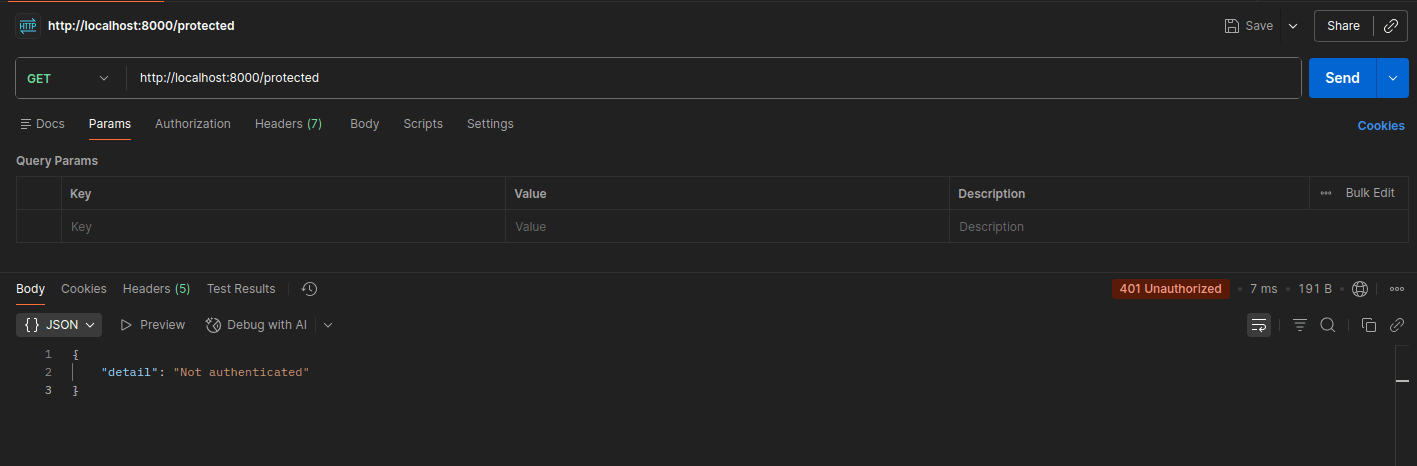Copy response body icon
Image resolution: width=1417 pixels, height=466 pixels.
pos(1369,325)
